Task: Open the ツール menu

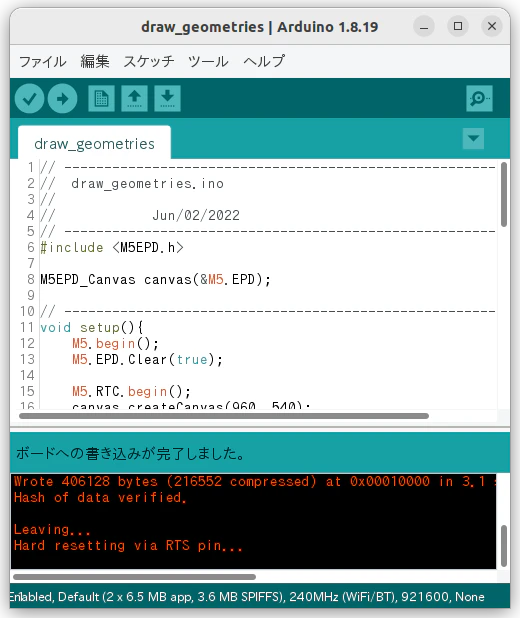Action: click(x=208, y=61)
